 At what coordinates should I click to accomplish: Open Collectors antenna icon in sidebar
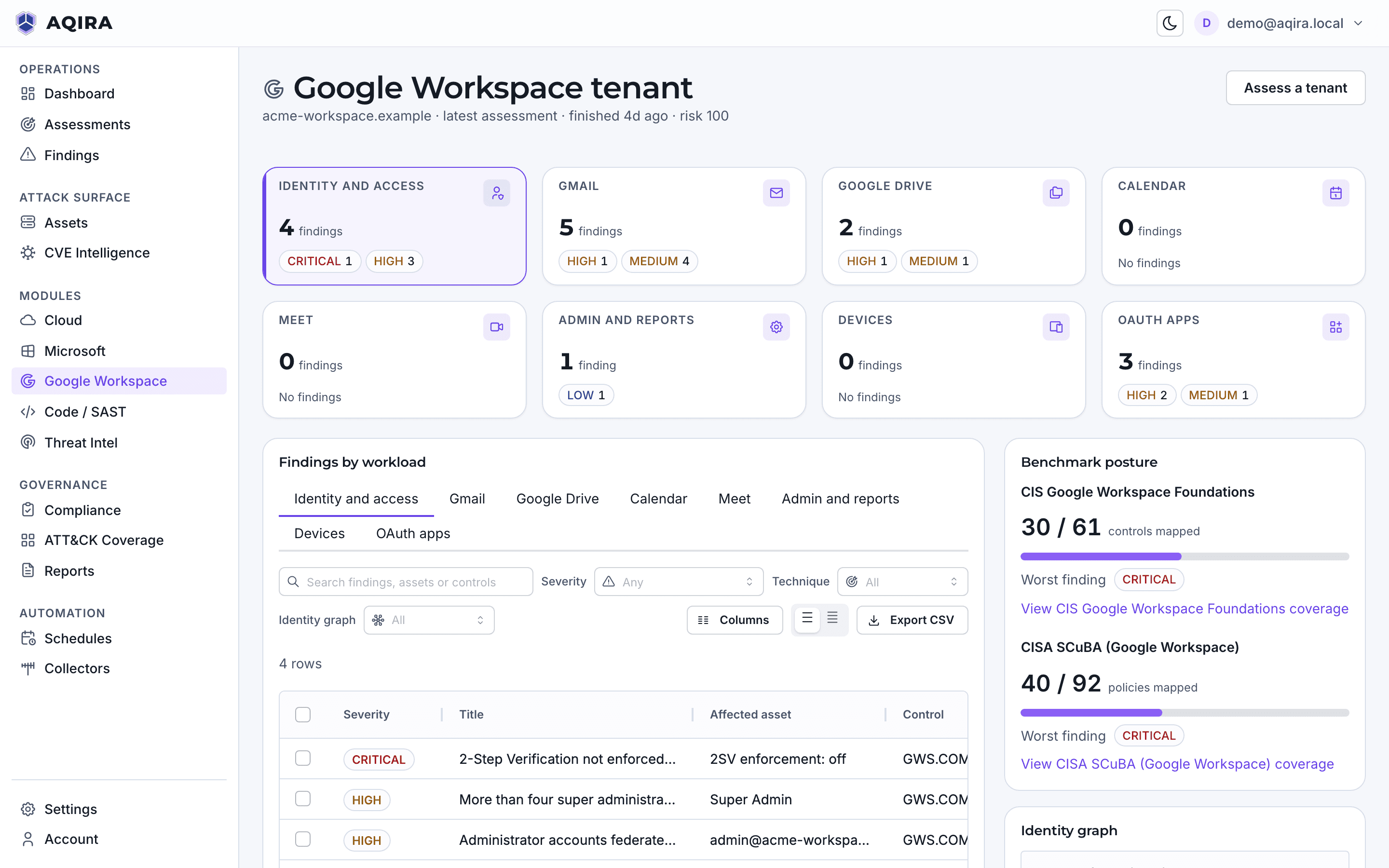pos(27,668)
